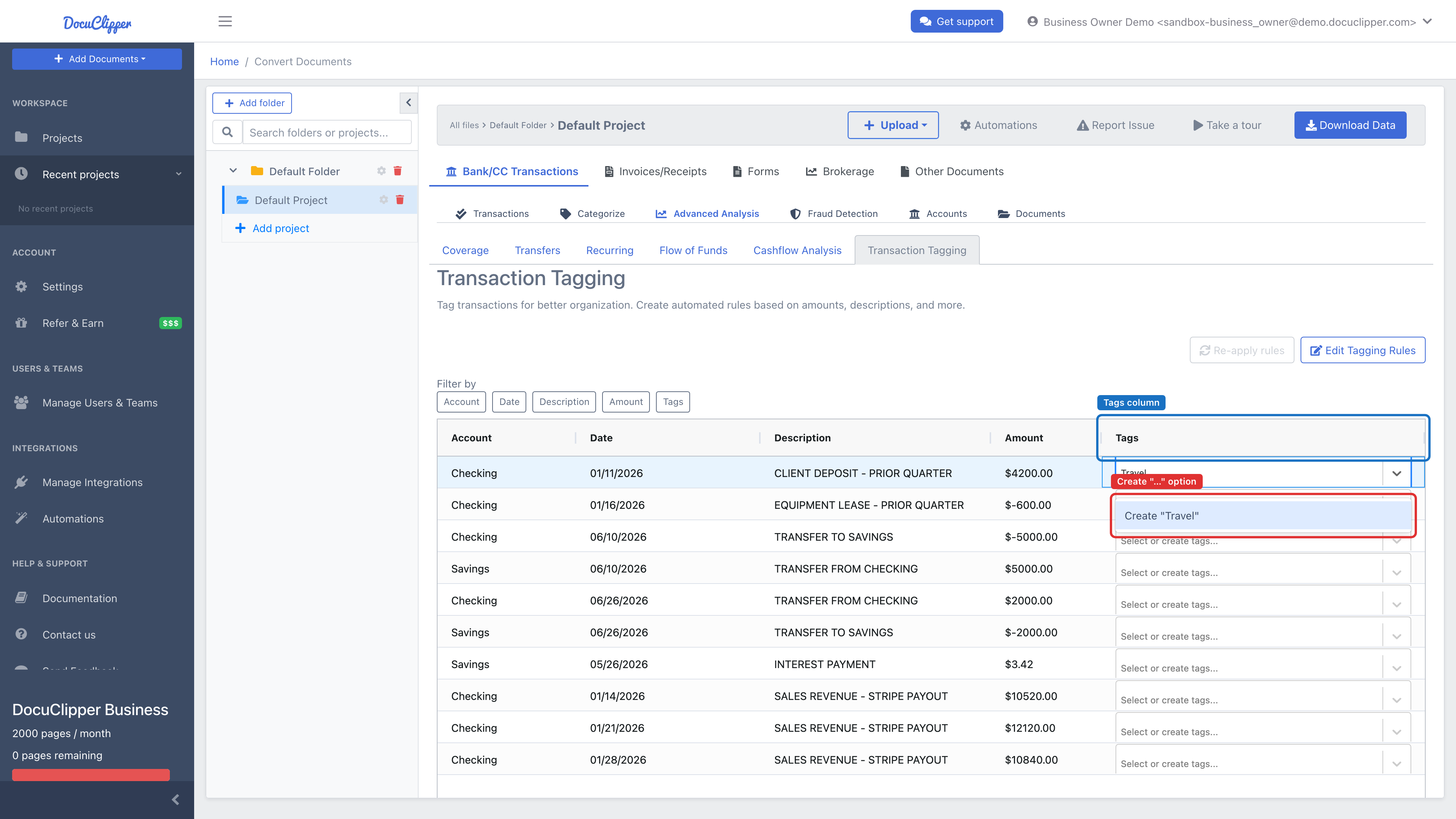Screen dimensions: 1456x819
Task: Switch to the Forms tab
Action: click(756, 171)
